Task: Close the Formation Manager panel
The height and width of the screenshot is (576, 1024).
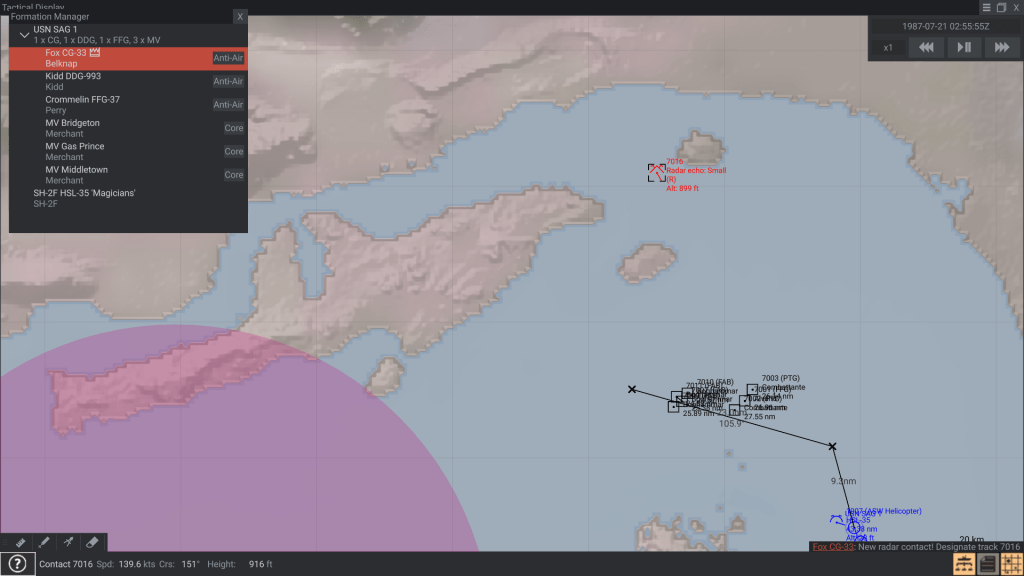Action: (239, 17)
